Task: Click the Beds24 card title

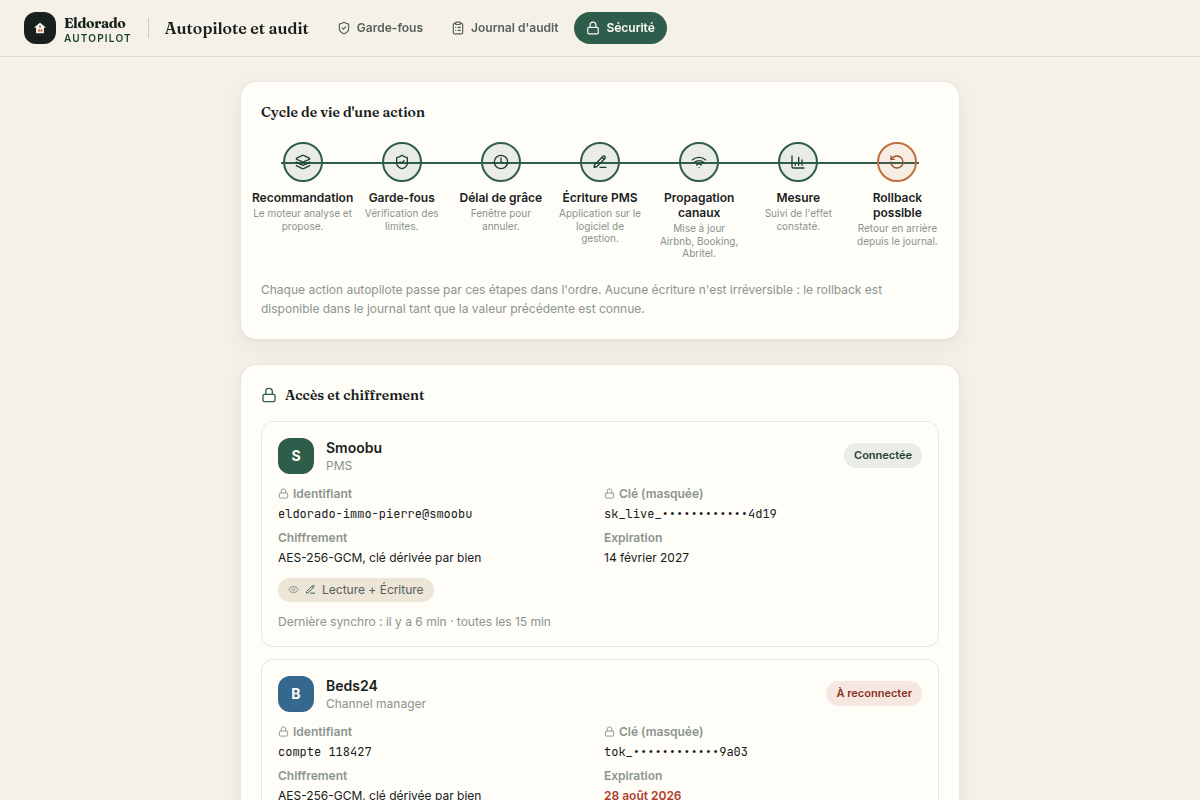Action: click(352, 686)
